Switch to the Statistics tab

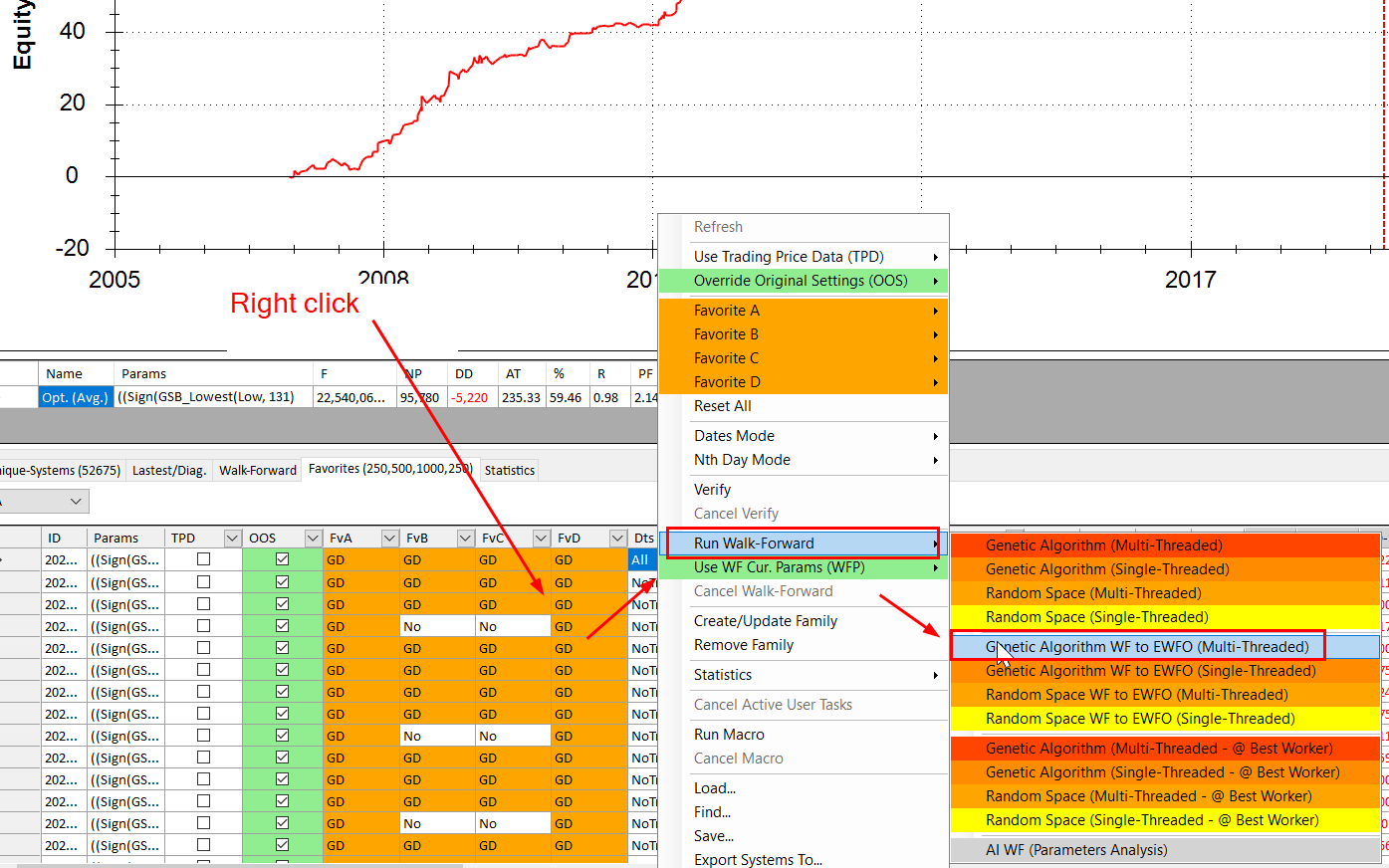pyautogui.click(x=509, y=470)
